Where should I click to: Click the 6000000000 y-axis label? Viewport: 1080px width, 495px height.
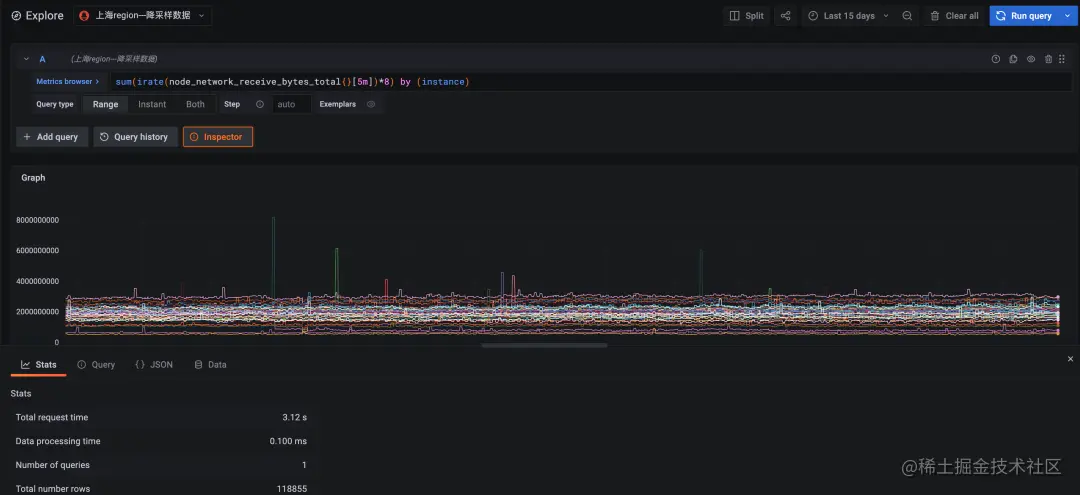coord(37,251)
